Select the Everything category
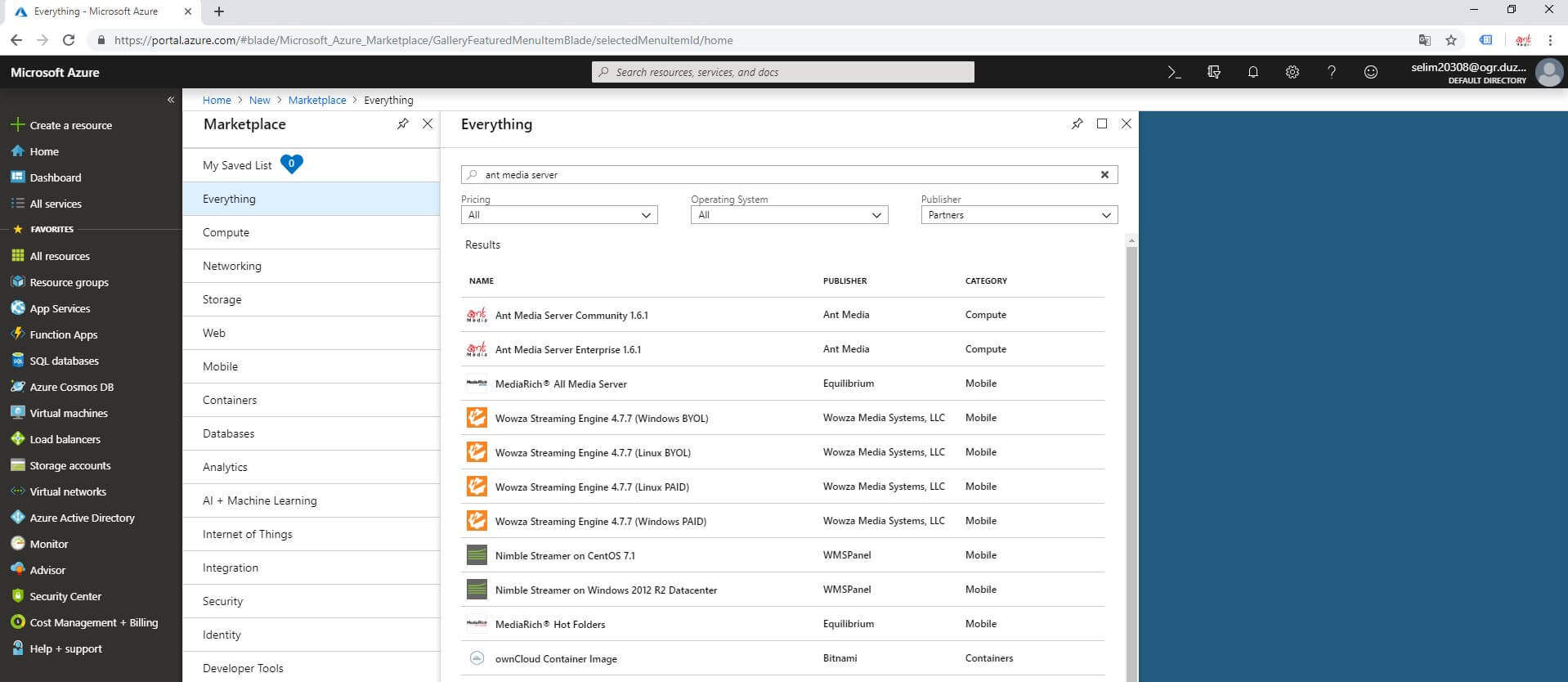This screenshot has height=682, width=1568. tap(311, 199)
